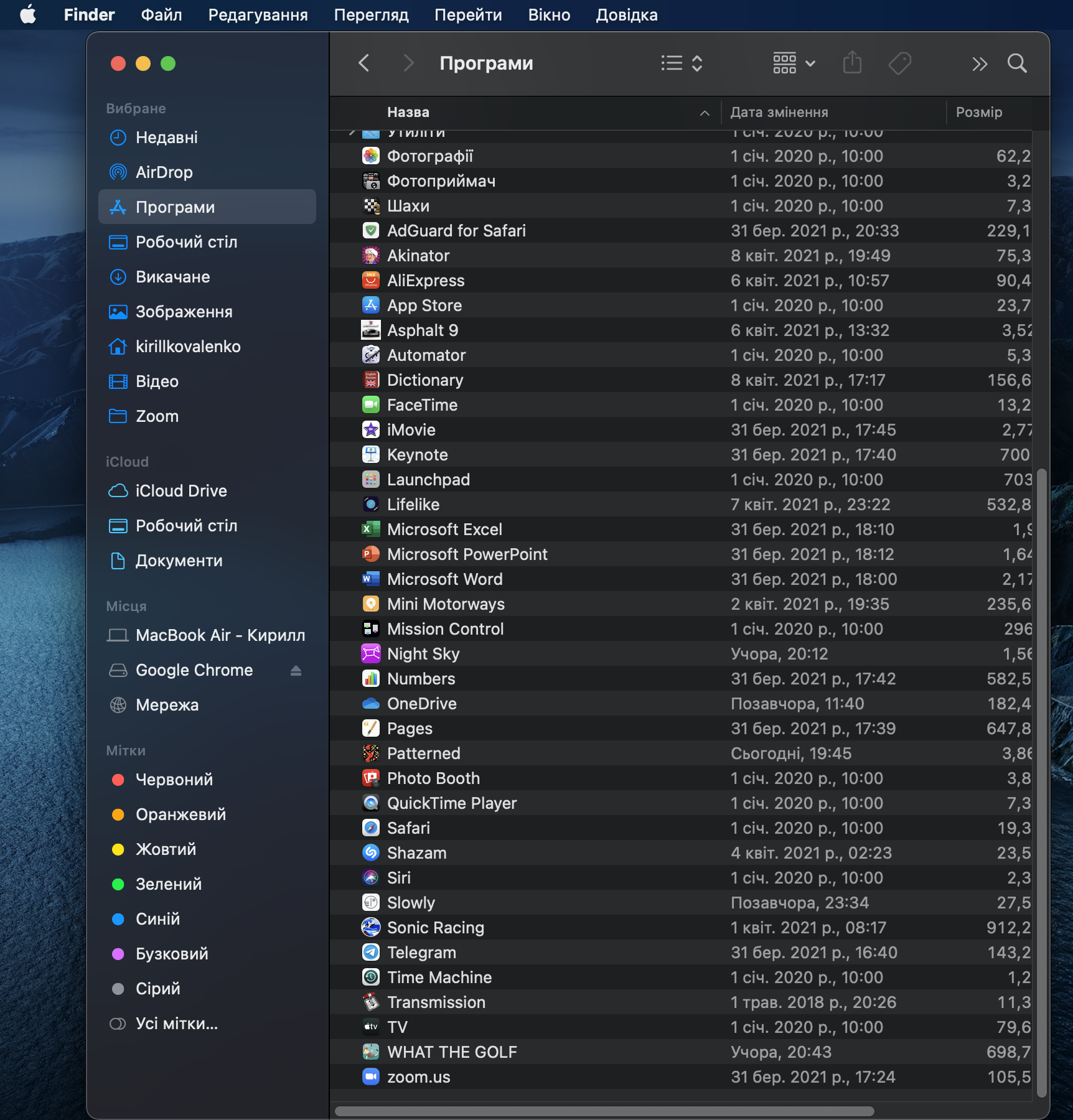Viewport: 1073px width, 1120px height.
Task: Select the Зелений green tag
Action: [x=207, y=884]
